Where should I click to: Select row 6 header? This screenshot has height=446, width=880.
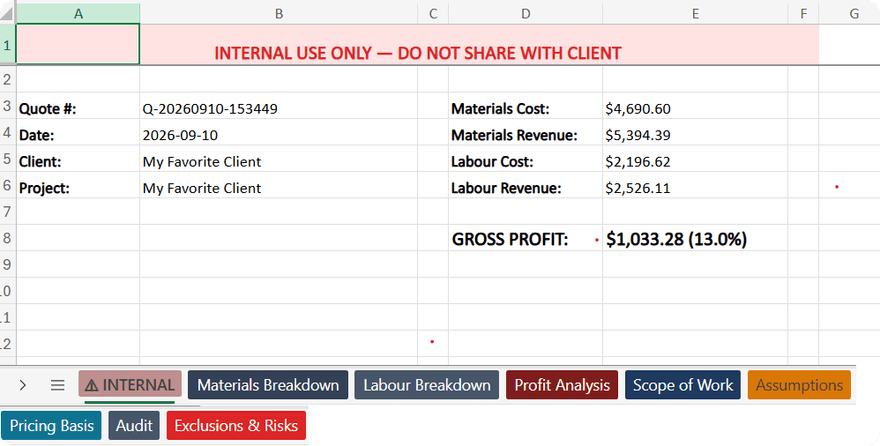(x=7, y=185)
